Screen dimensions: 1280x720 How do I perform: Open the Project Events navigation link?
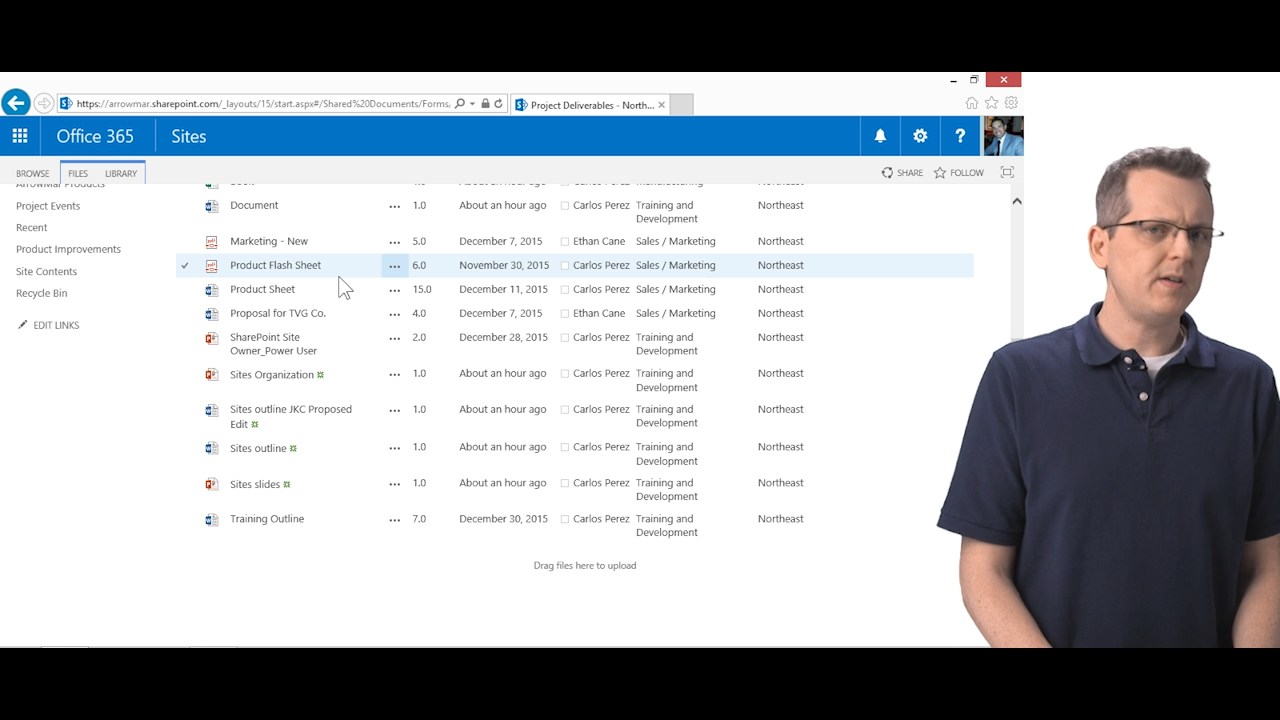(48, 206)
